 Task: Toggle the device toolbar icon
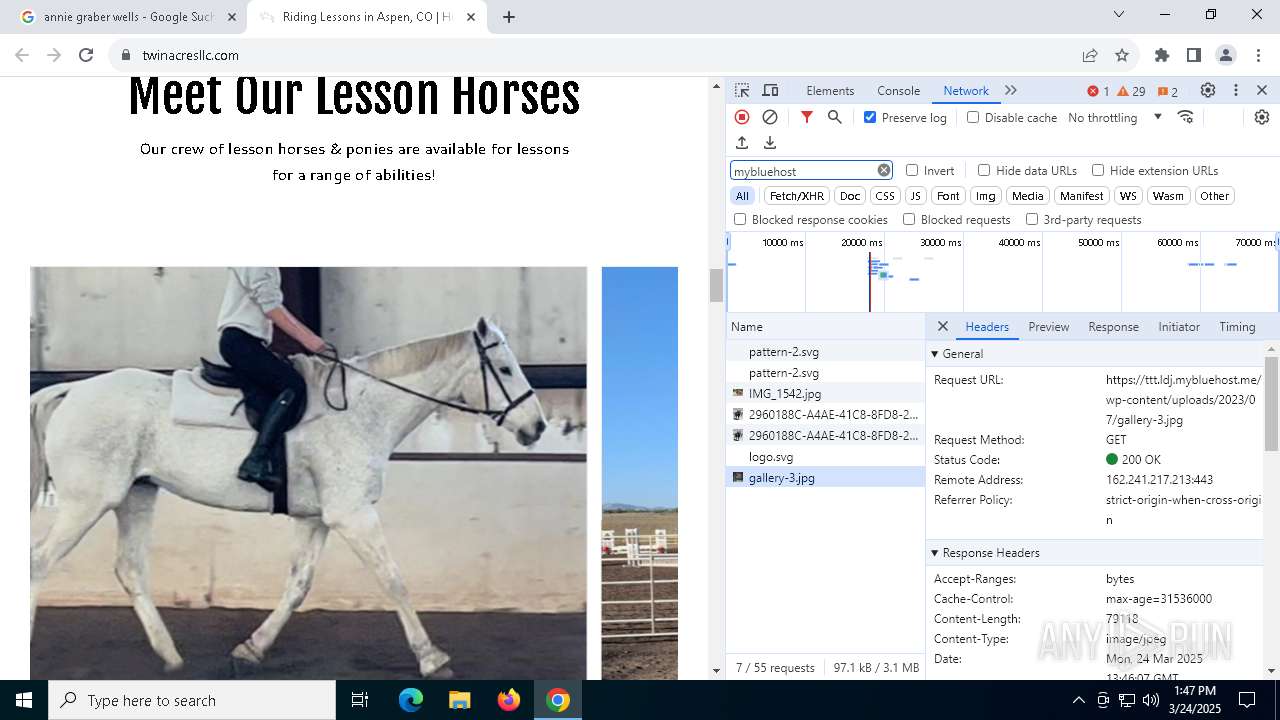770,90
